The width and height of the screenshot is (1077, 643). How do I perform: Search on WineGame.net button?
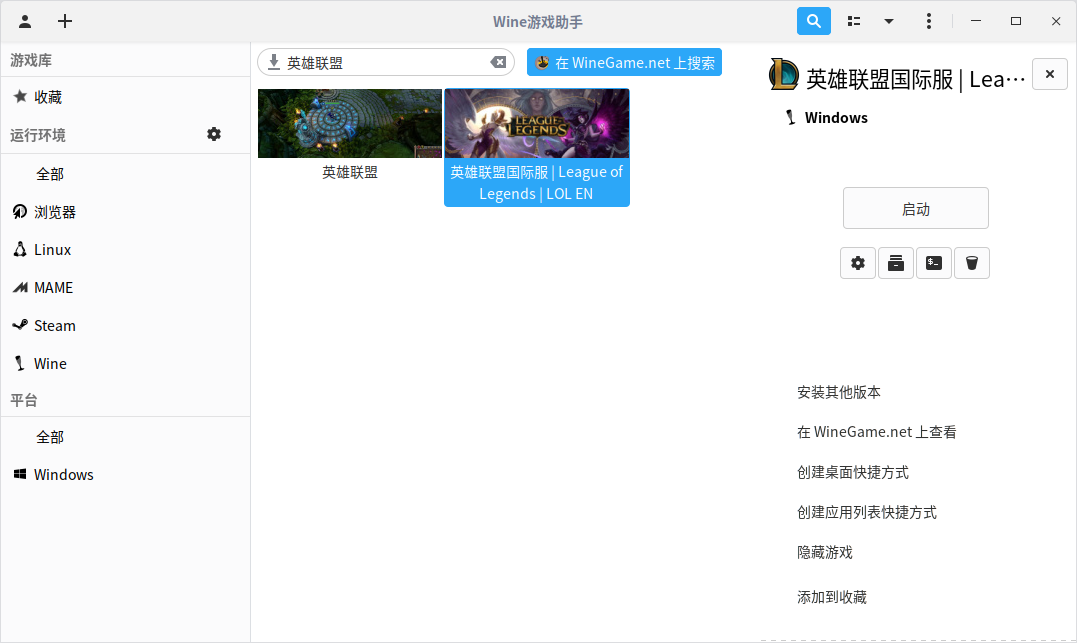coord(624,63)
